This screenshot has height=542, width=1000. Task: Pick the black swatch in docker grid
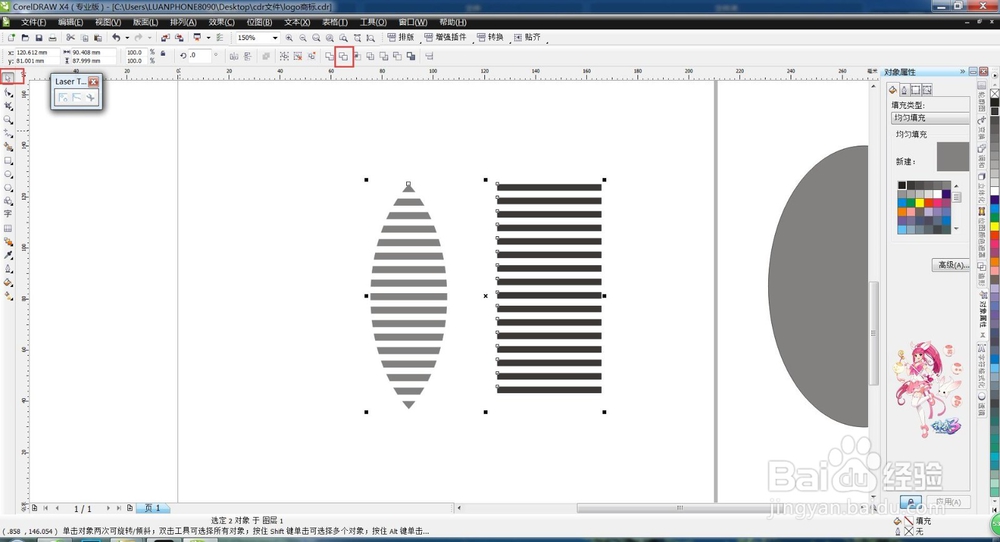click(902, 186)
